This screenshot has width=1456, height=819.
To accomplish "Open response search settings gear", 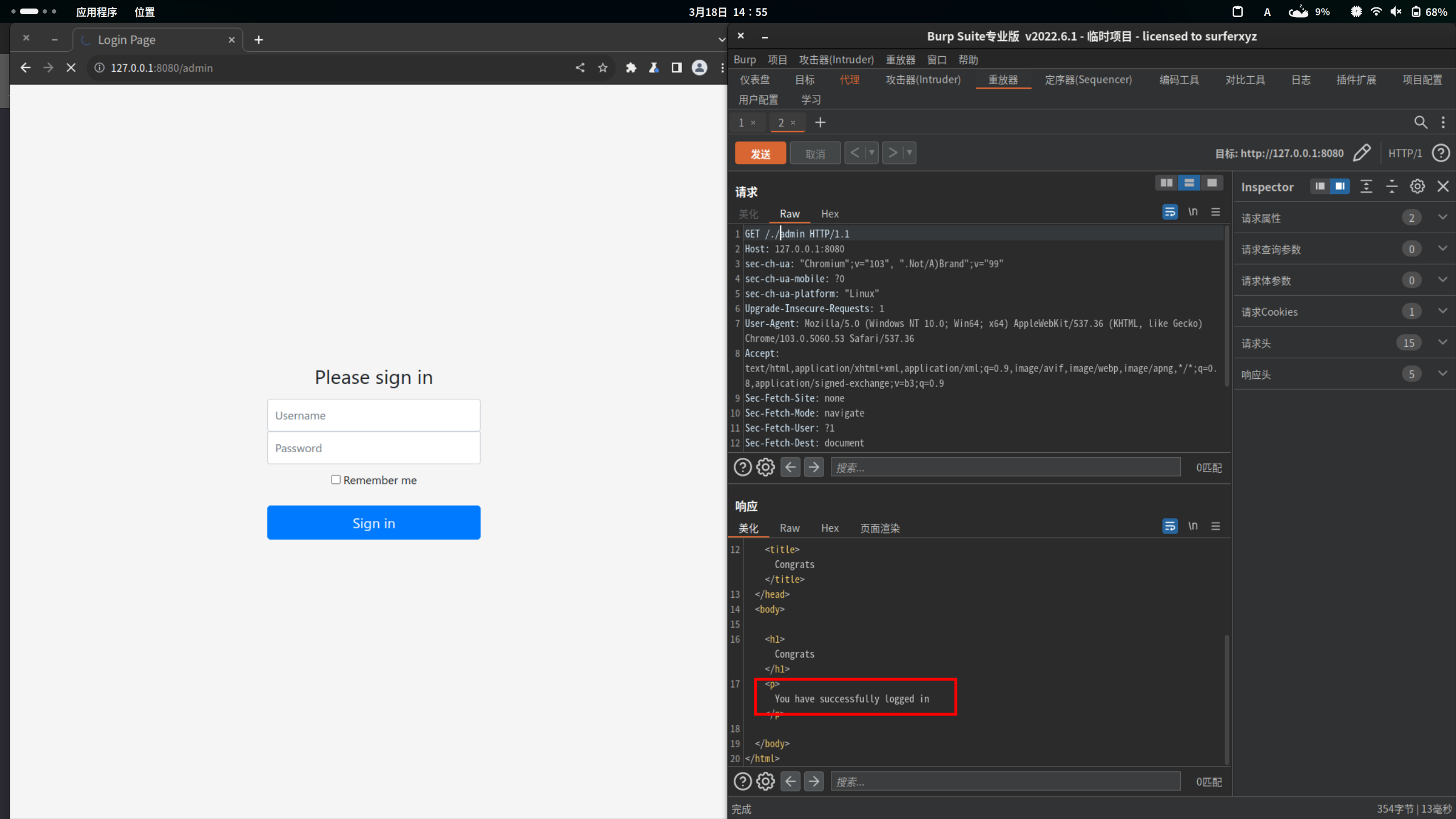I will tap(766, 781).
